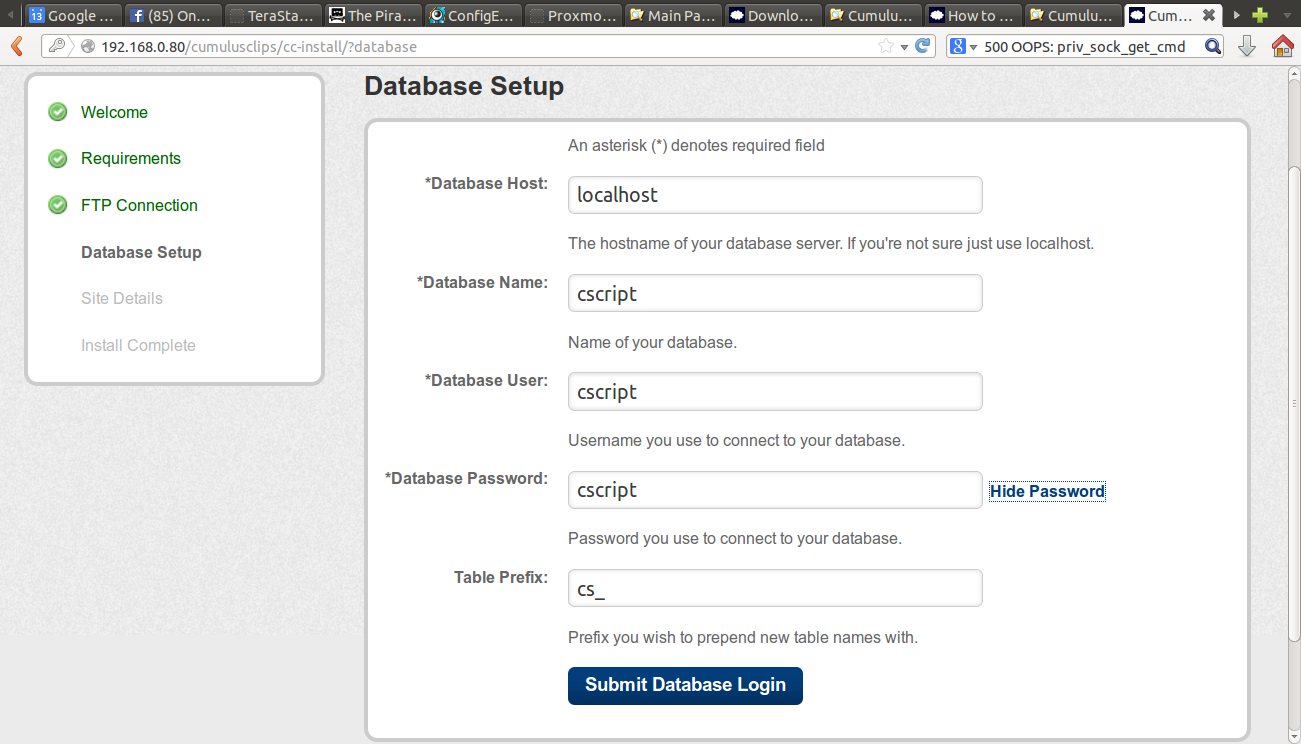Click the reload page icon
Image resolution: width=1301 pixels, height=744 pixels.
923,46
